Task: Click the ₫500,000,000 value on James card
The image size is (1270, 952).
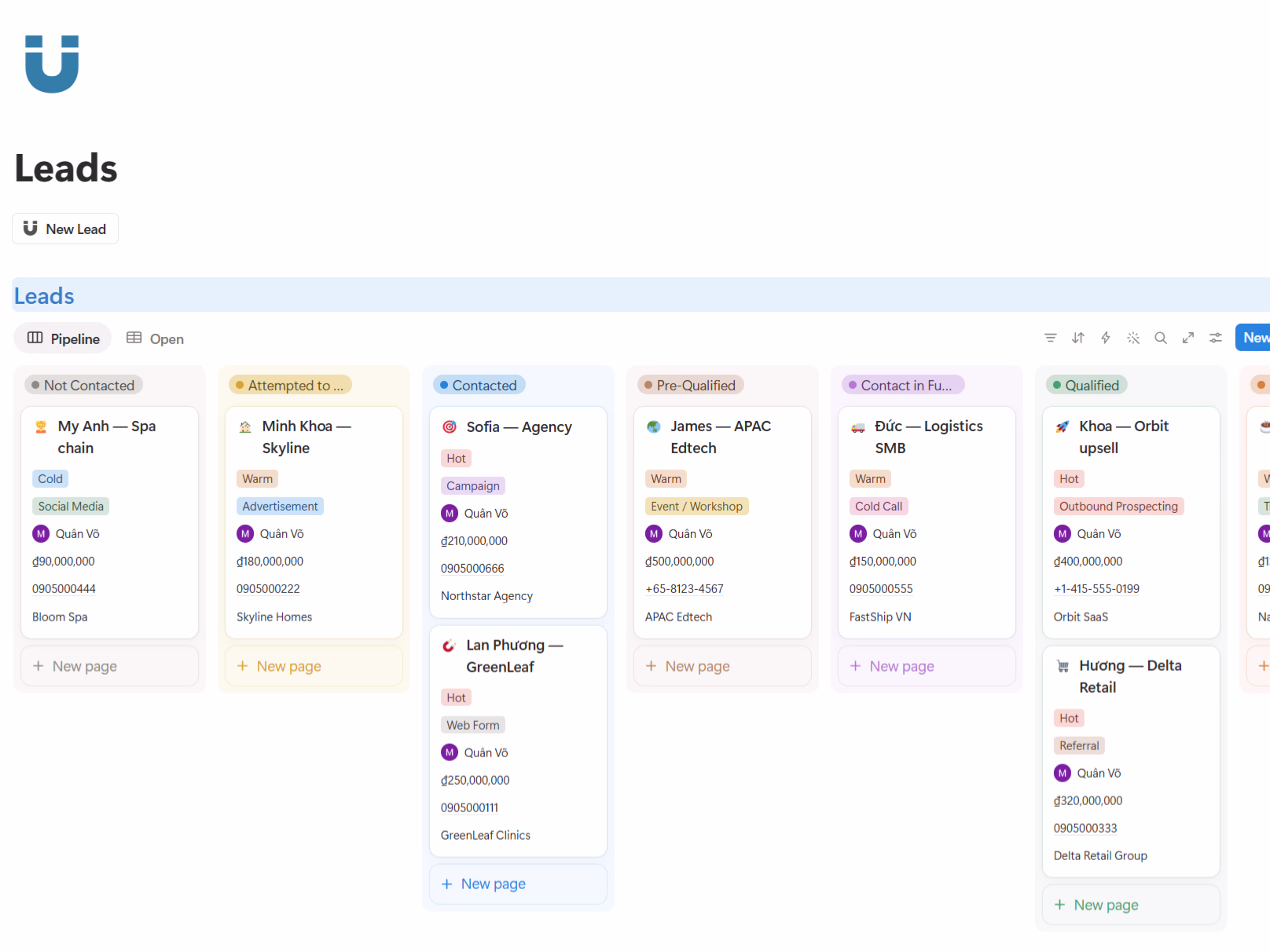Action: click(x=680, y=562)
